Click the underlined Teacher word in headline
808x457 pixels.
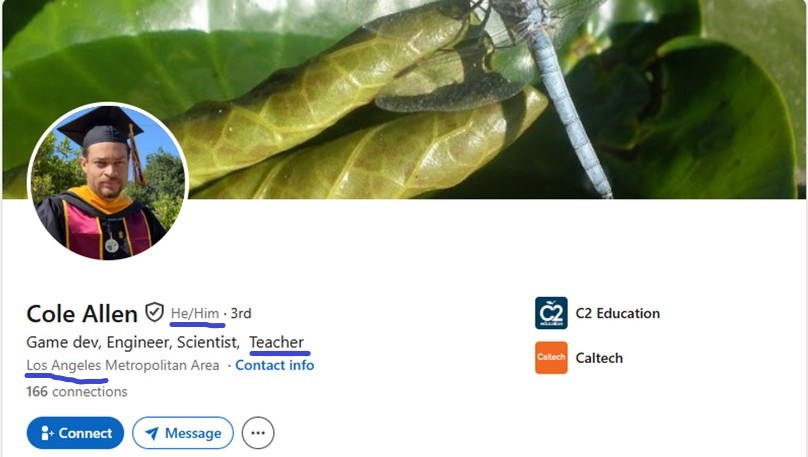tap(277, 342)
